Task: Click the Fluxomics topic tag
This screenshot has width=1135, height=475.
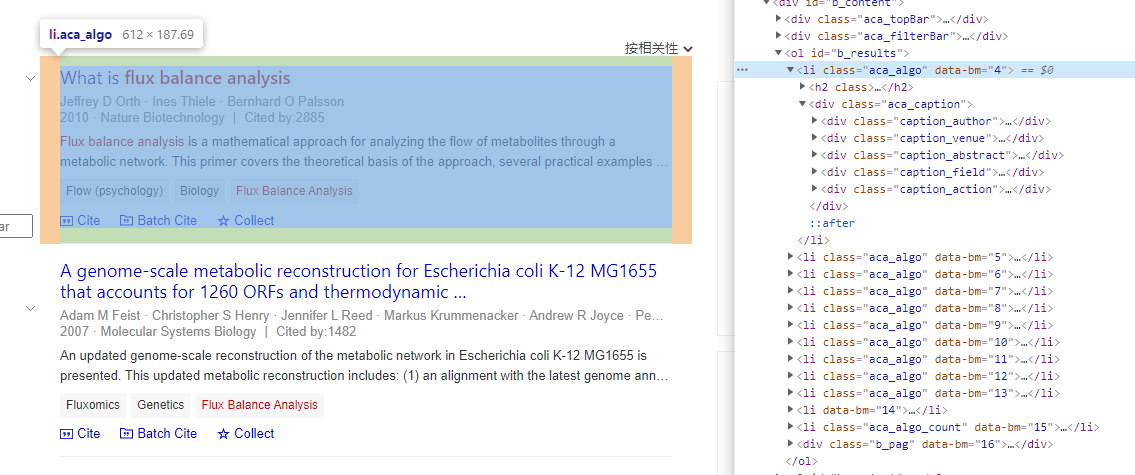Action: pyautogui.click(x=93, y=405)
